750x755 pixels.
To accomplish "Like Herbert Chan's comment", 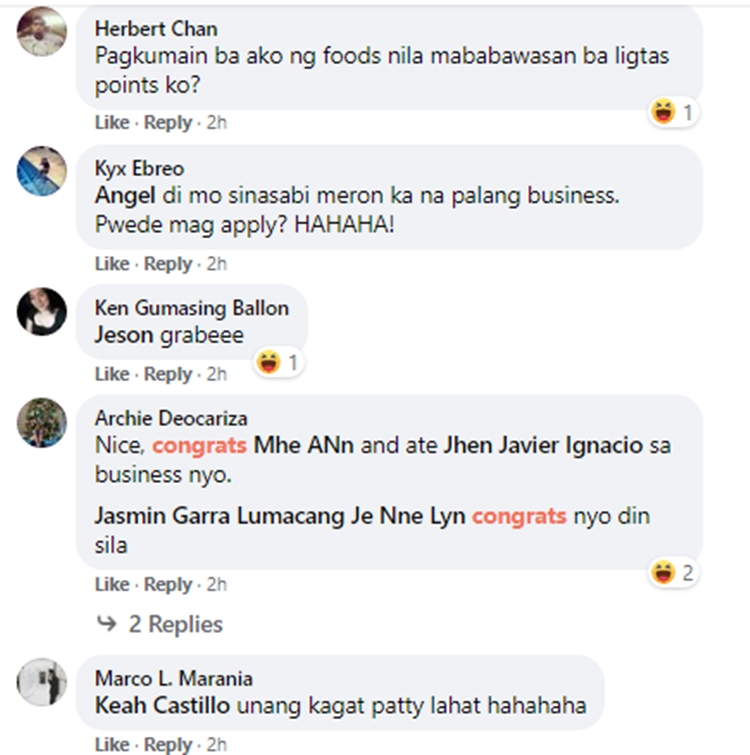I will (112, 122).
